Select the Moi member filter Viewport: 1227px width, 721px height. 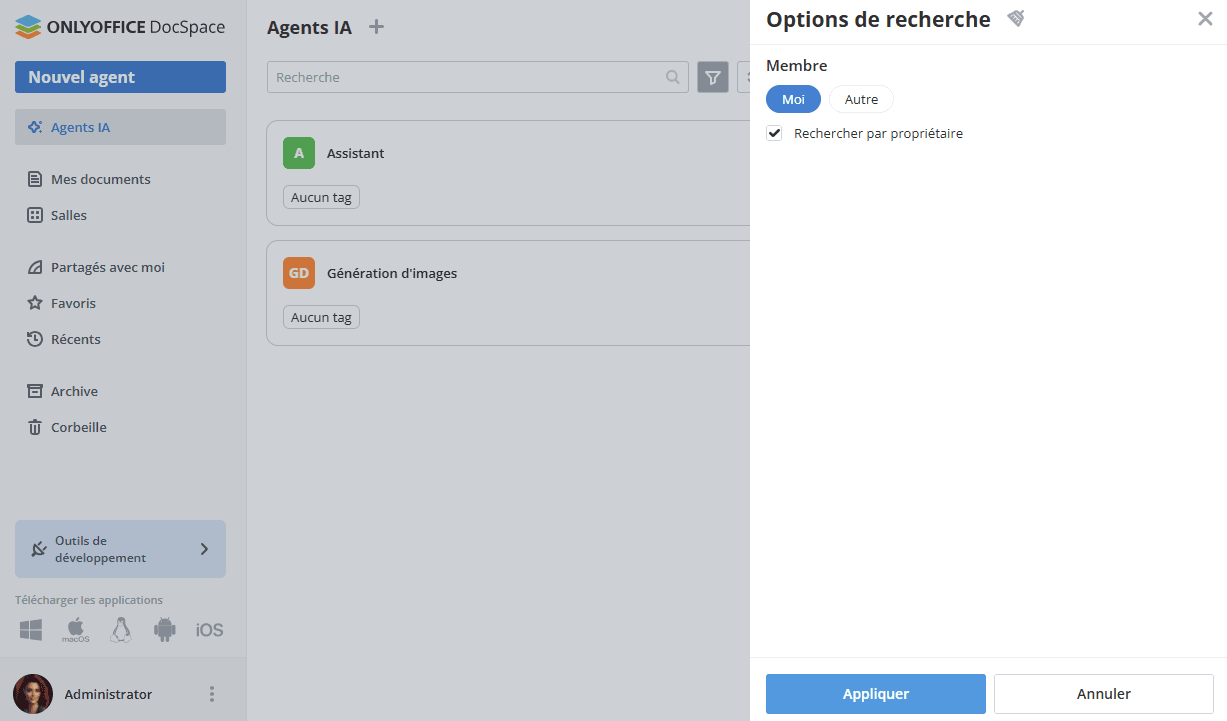[x=793, y=99]
